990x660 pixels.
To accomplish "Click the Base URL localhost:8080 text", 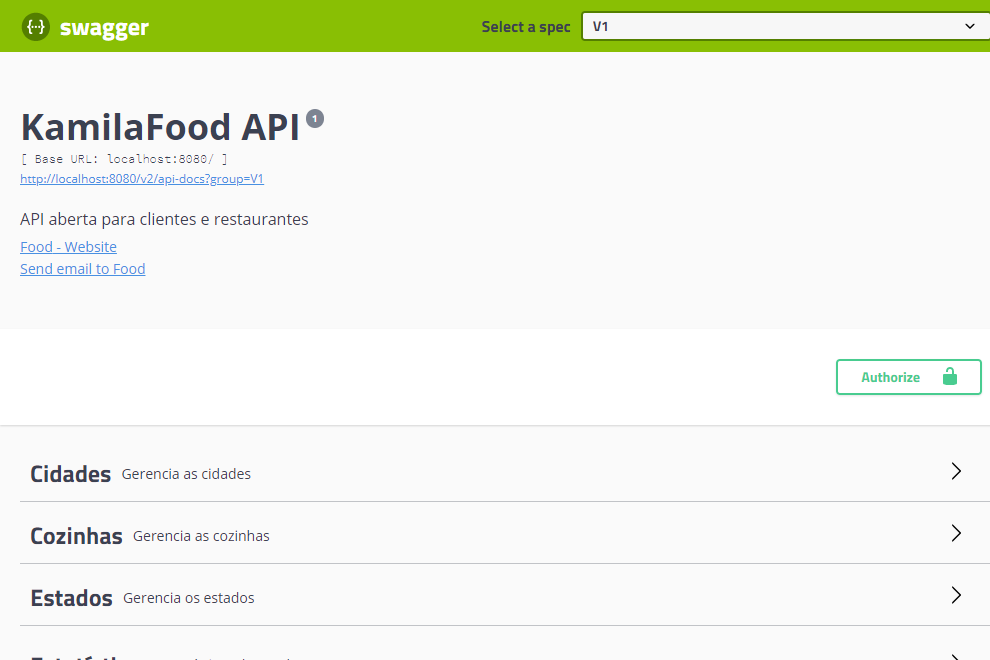I will point(124,159).
